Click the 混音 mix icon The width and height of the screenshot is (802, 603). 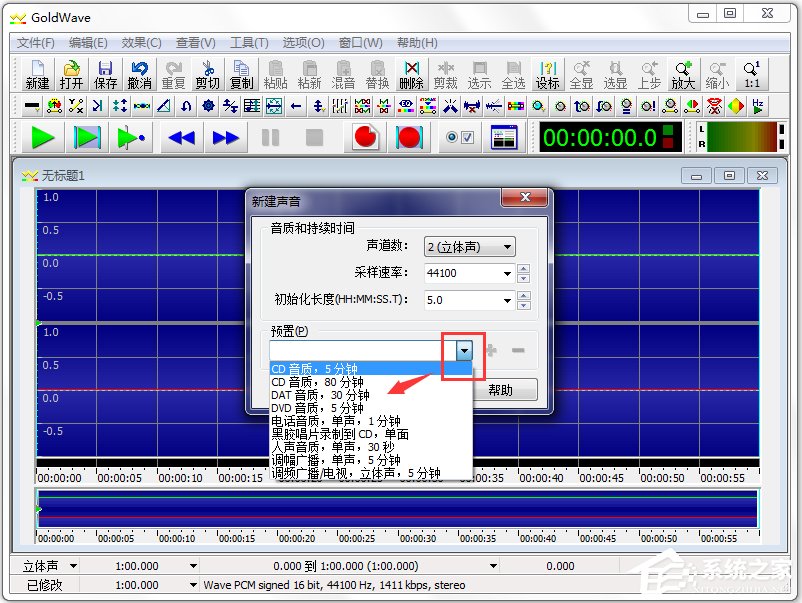pyautogui.click(x=343, y=75)
